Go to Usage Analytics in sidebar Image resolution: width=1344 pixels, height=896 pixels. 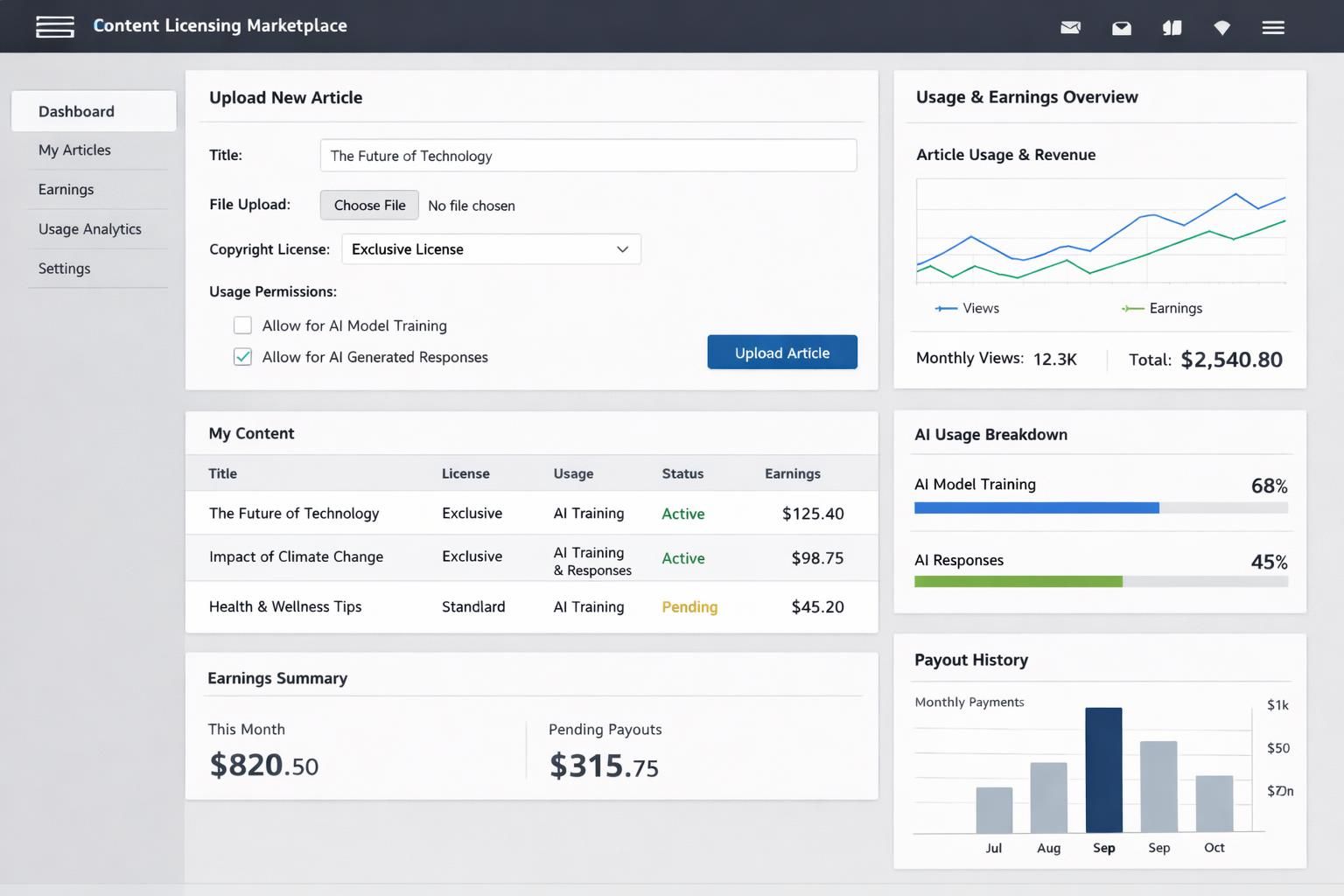(x=89, y=229)
